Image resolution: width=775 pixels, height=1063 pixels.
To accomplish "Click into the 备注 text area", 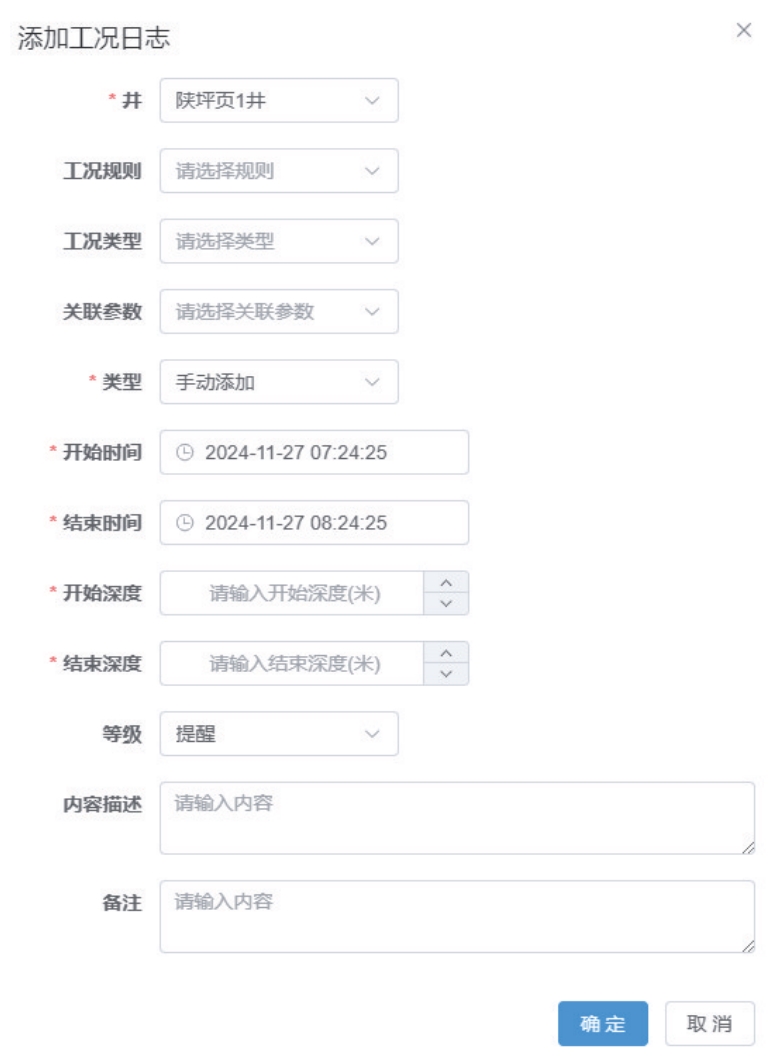I will pyautogui.click(x=457, y=917).
